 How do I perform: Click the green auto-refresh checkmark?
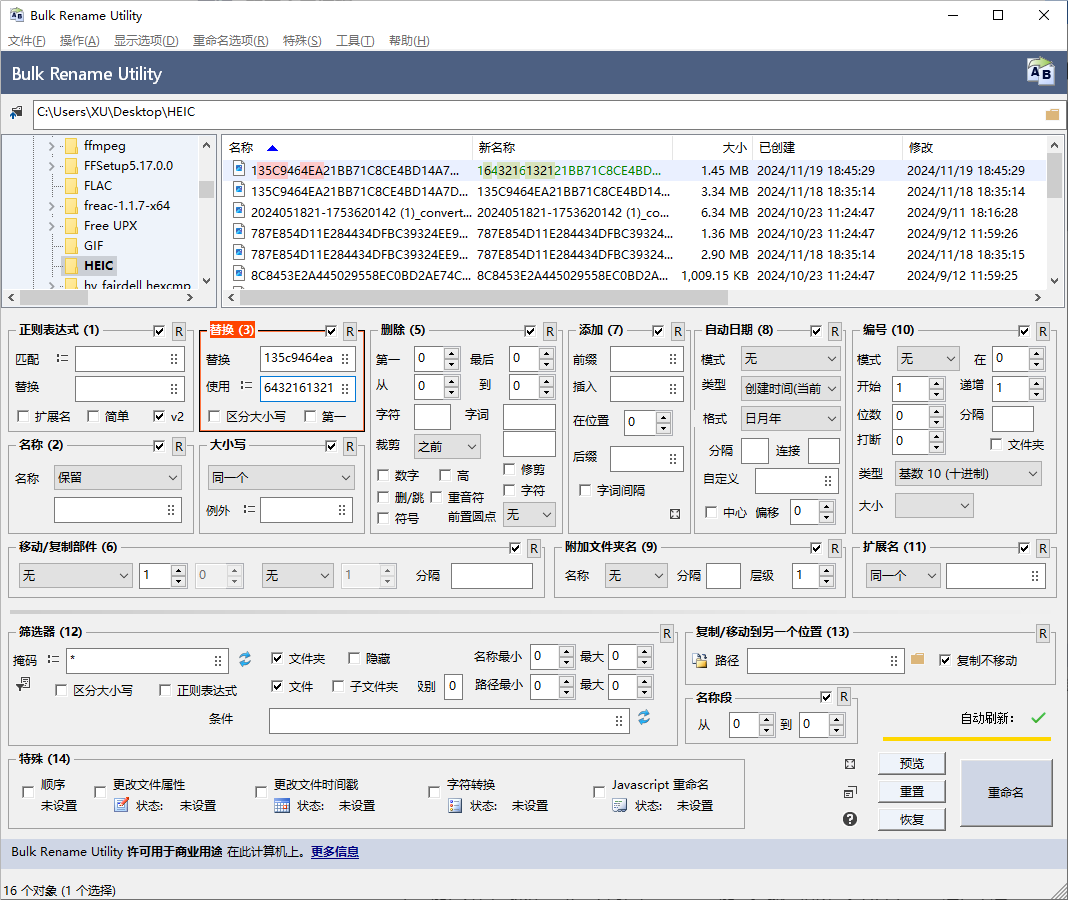pos(1038,718)
